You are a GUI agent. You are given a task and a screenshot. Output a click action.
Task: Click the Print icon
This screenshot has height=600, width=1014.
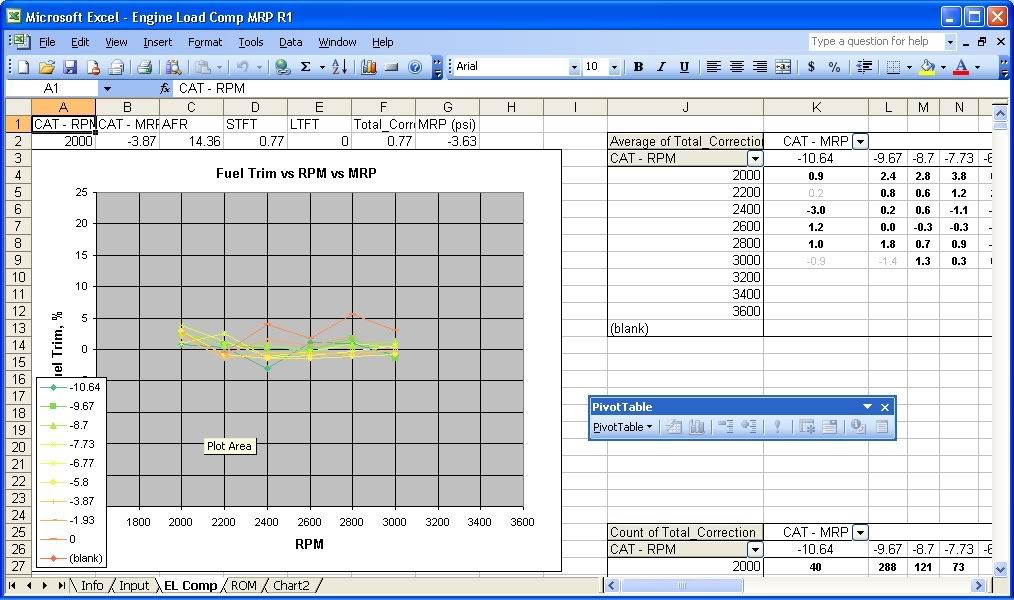[x=144, y=67]
